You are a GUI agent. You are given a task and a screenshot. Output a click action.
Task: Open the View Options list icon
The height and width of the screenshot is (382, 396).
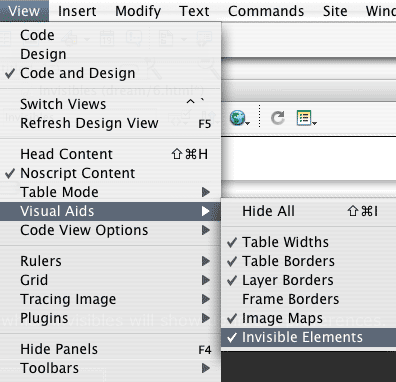[x=306, y=118]
